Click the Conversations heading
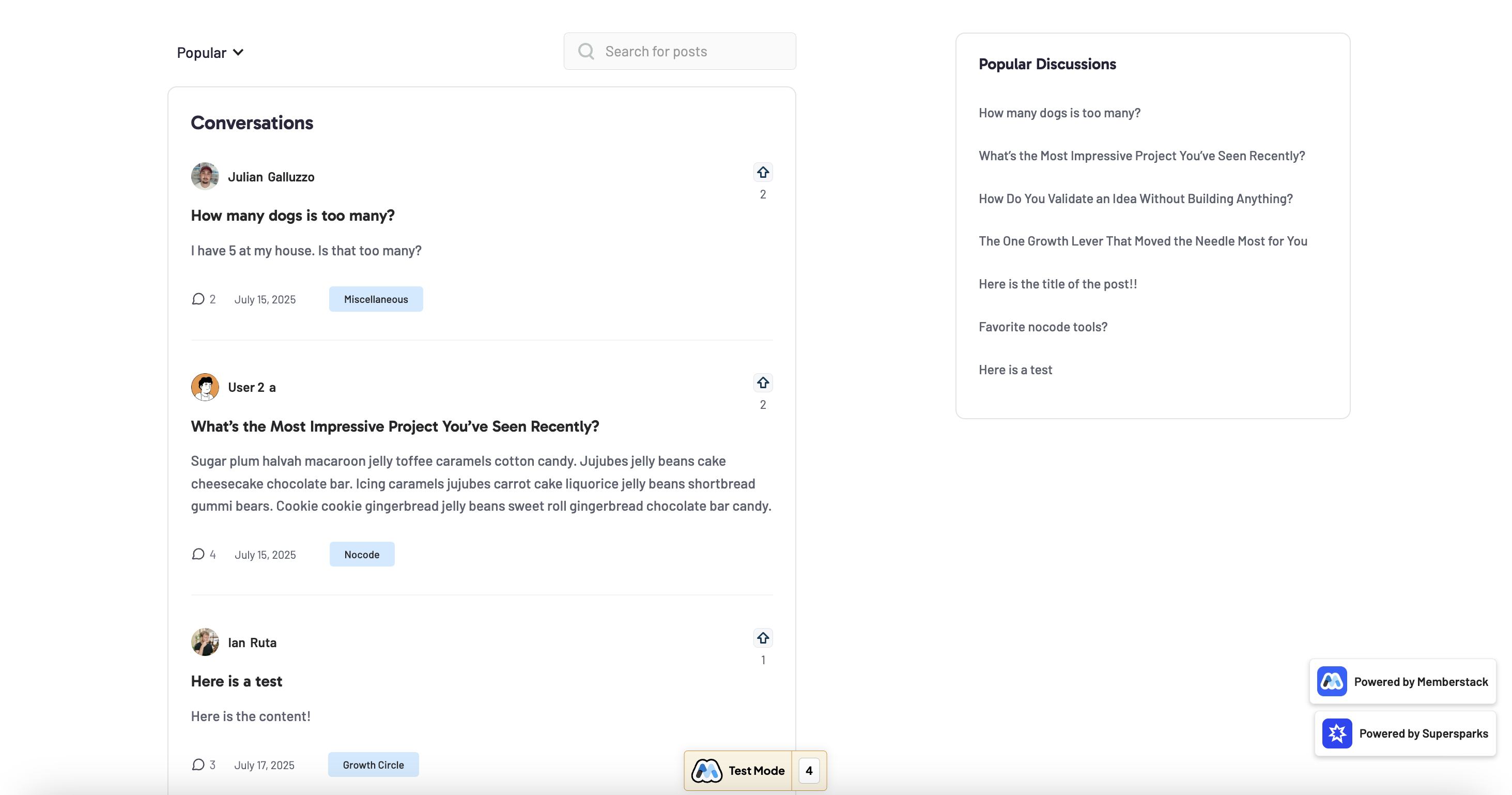 pos(252,123)
